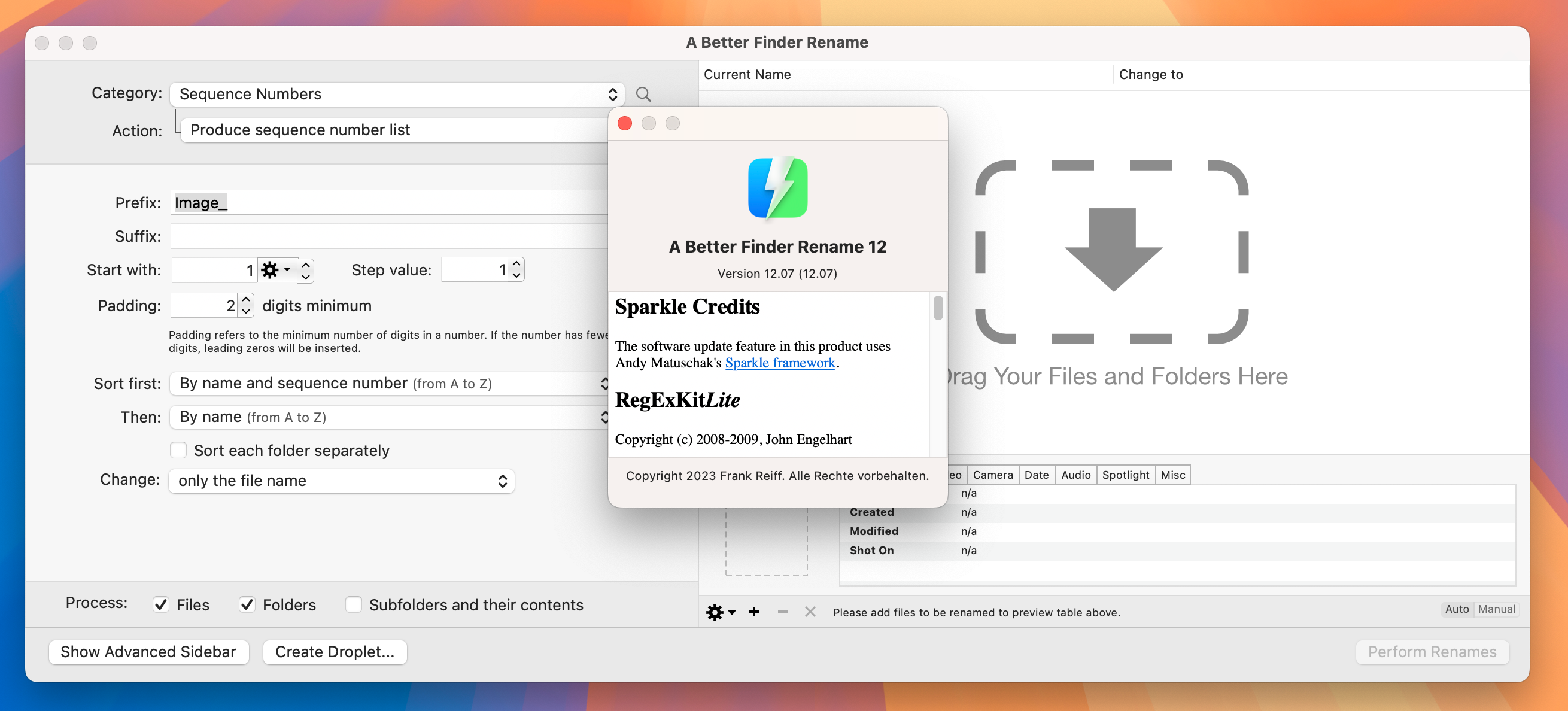
Task: Open the Action dropdown Produce sequence number list
Action: pos(394,130)
